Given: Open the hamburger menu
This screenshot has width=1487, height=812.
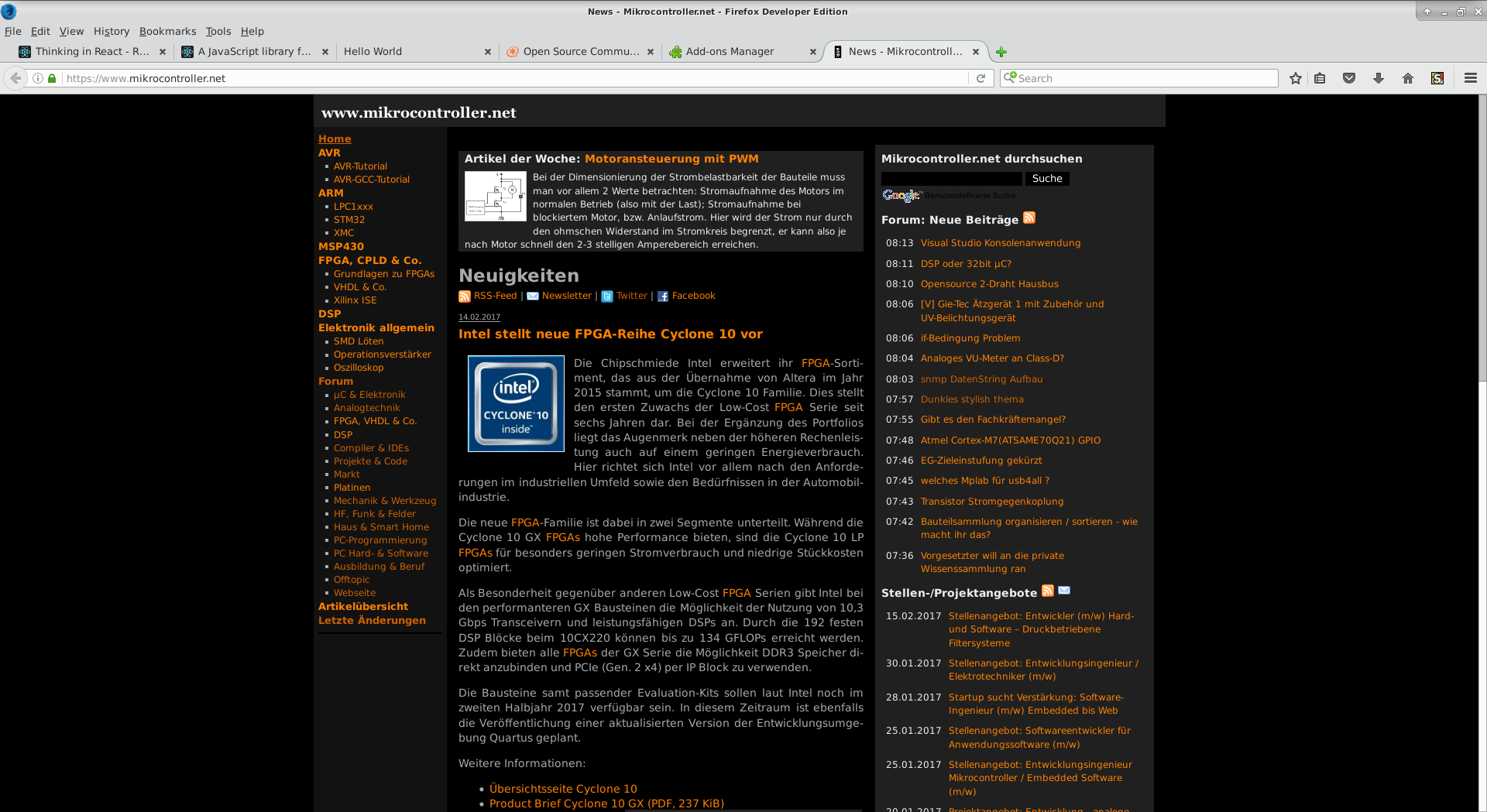Looking at the screenshot, I should click(1471, 78).
